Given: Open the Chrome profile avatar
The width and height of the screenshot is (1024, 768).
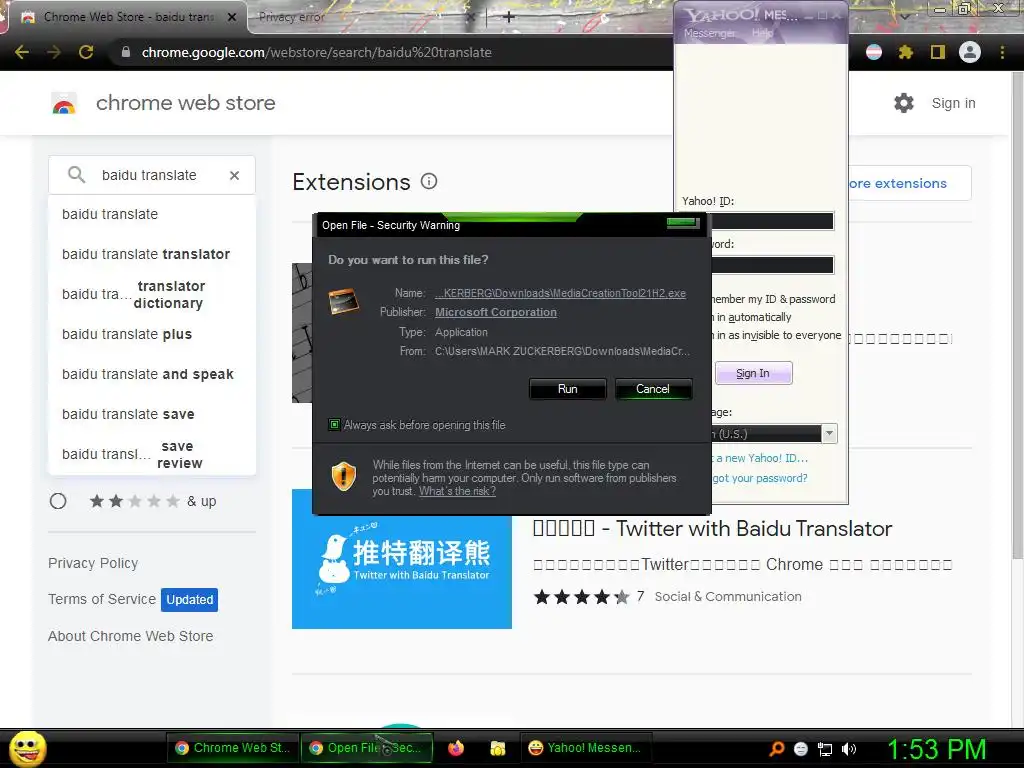Looking at the screenshot, I should point(970,52).
